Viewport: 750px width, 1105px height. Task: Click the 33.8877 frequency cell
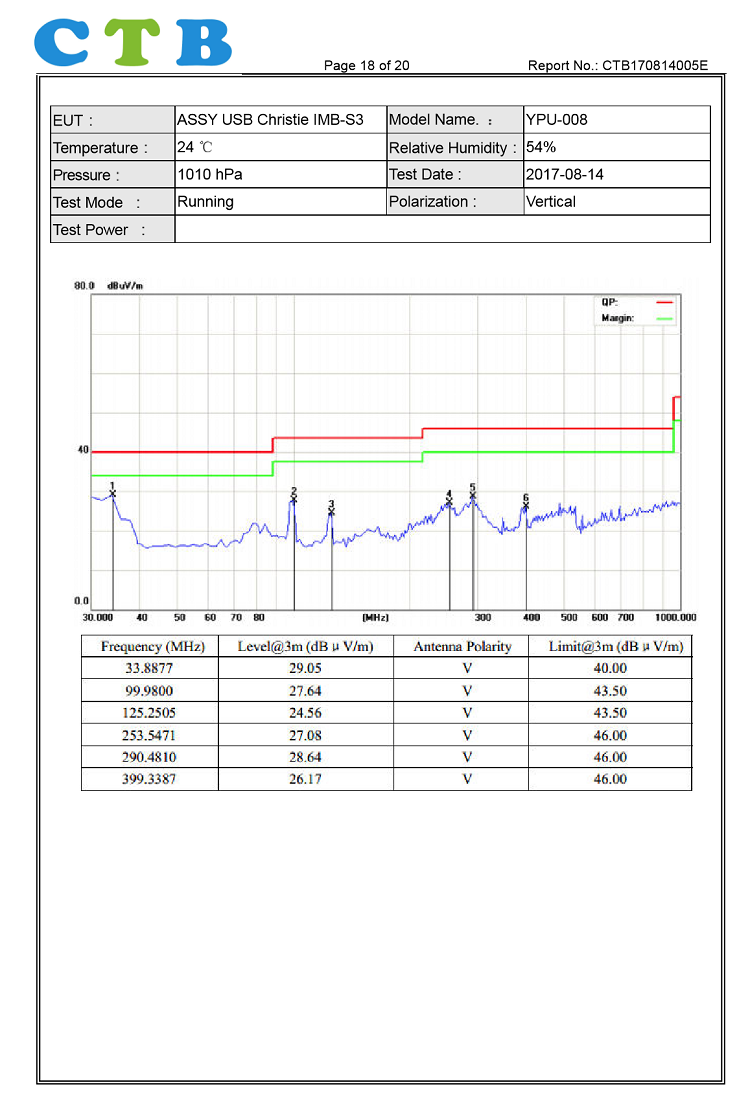pyautogui.click(x=151, y=669)
